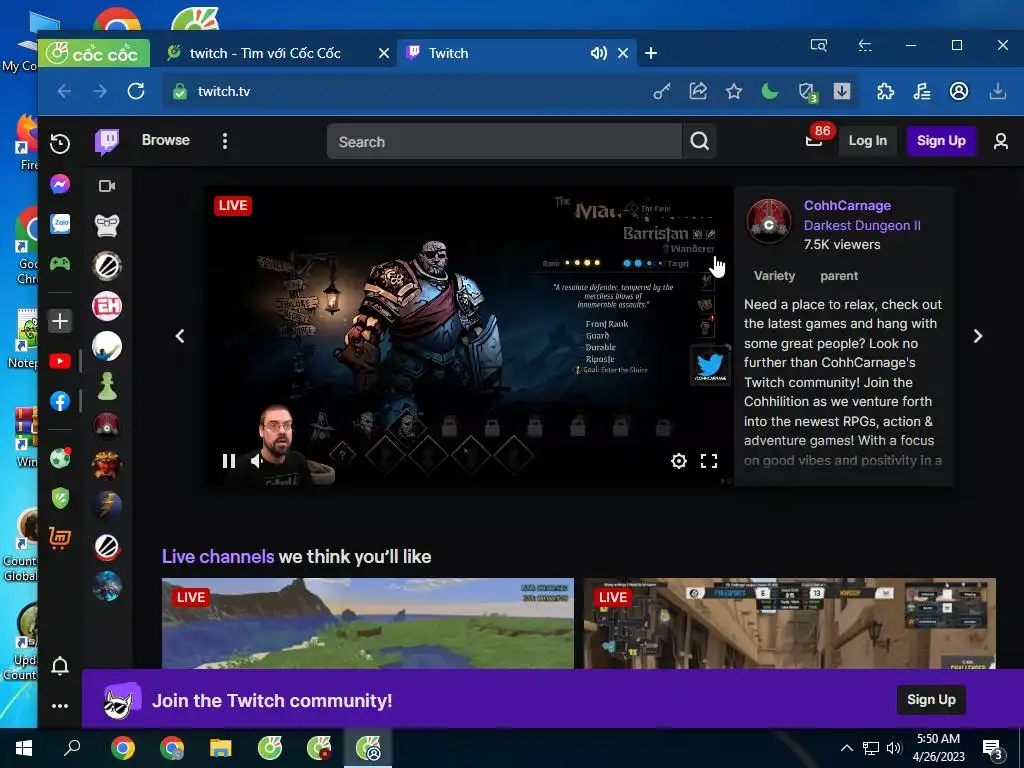Open the ad-block shield icon with 3 badge

pyautogui.click(x=807, y=92)
